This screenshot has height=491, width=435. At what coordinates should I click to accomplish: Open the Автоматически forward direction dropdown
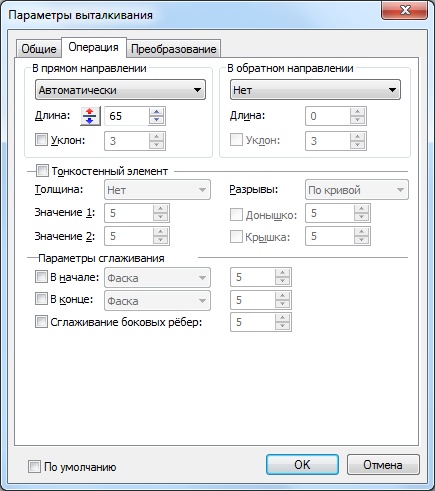point(120,90)
